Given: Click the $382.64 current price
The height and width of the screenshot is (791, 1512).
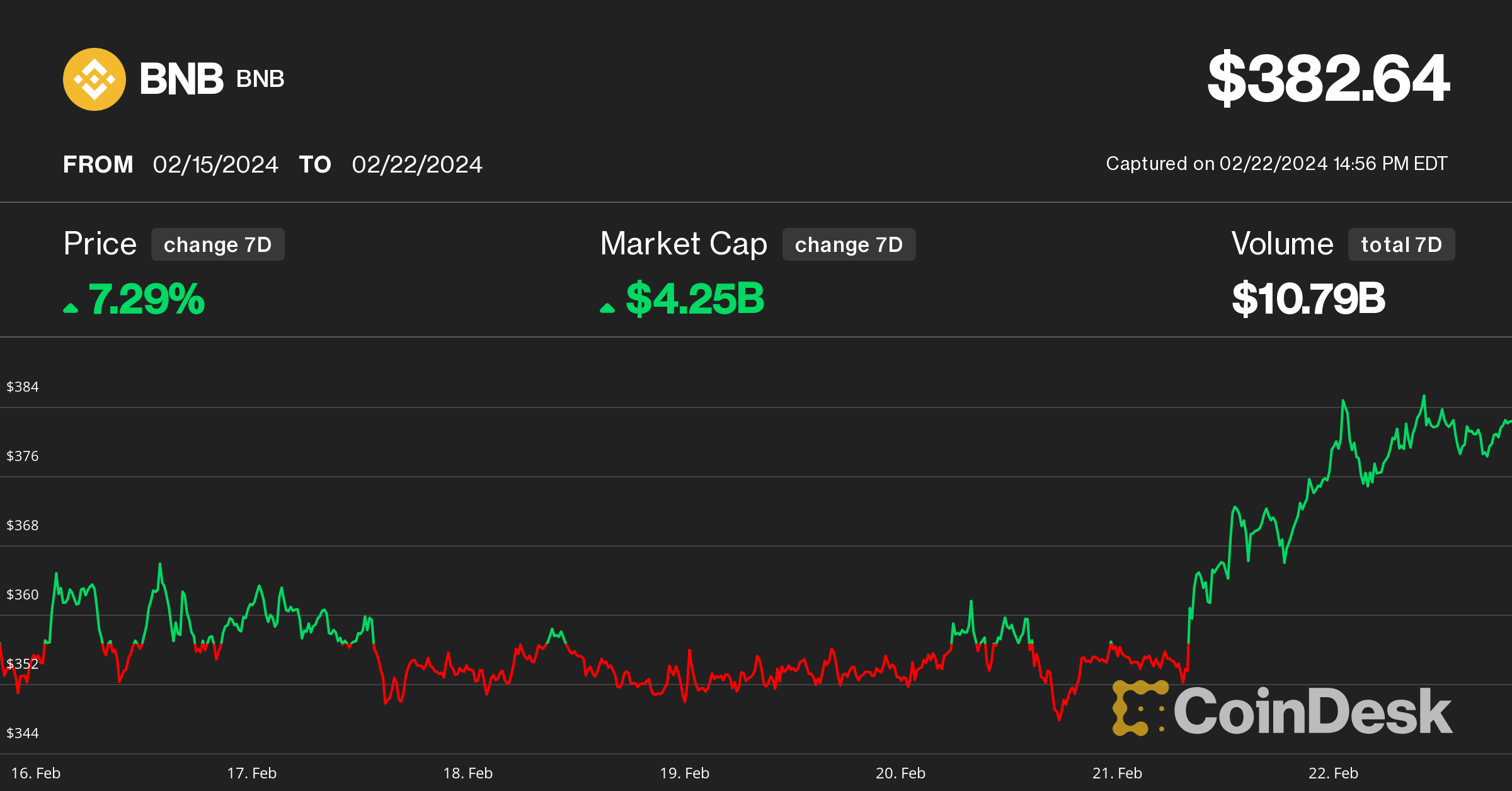Looking at the screenshot, I should [x=1328, y=78].
